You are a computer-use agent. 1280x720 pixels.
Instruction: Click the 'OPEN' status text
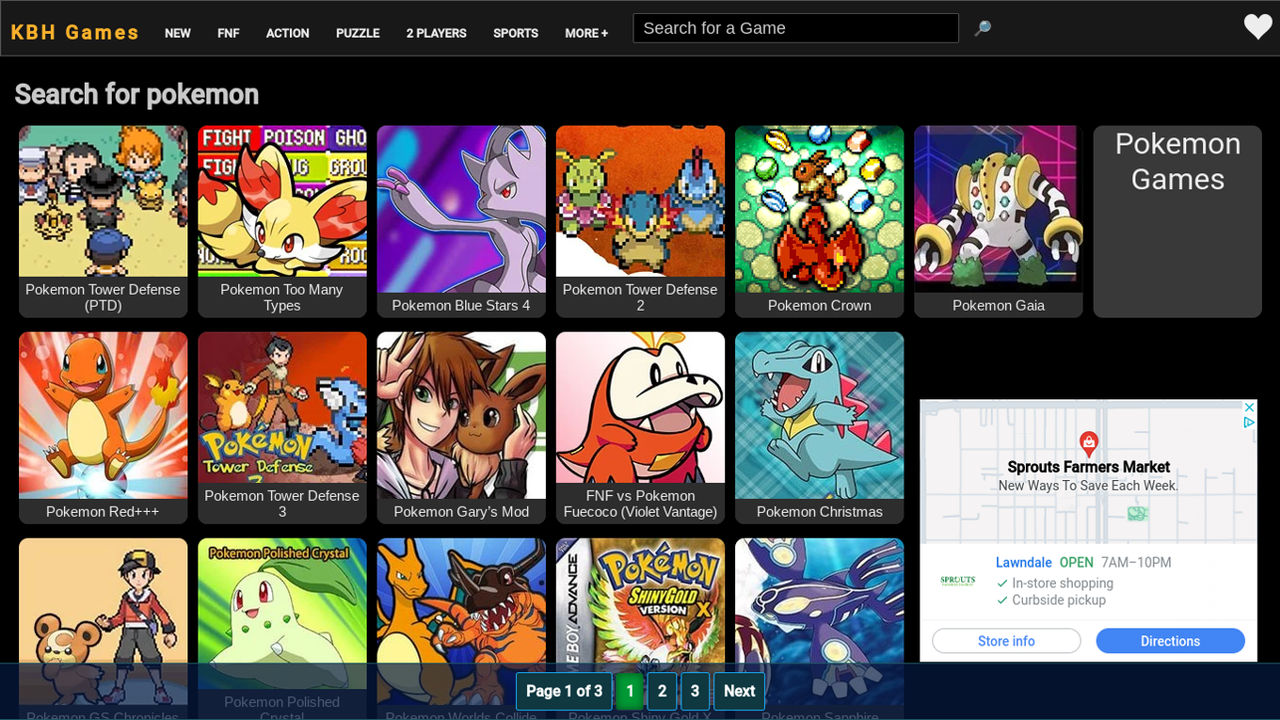tap(1077, 562)
